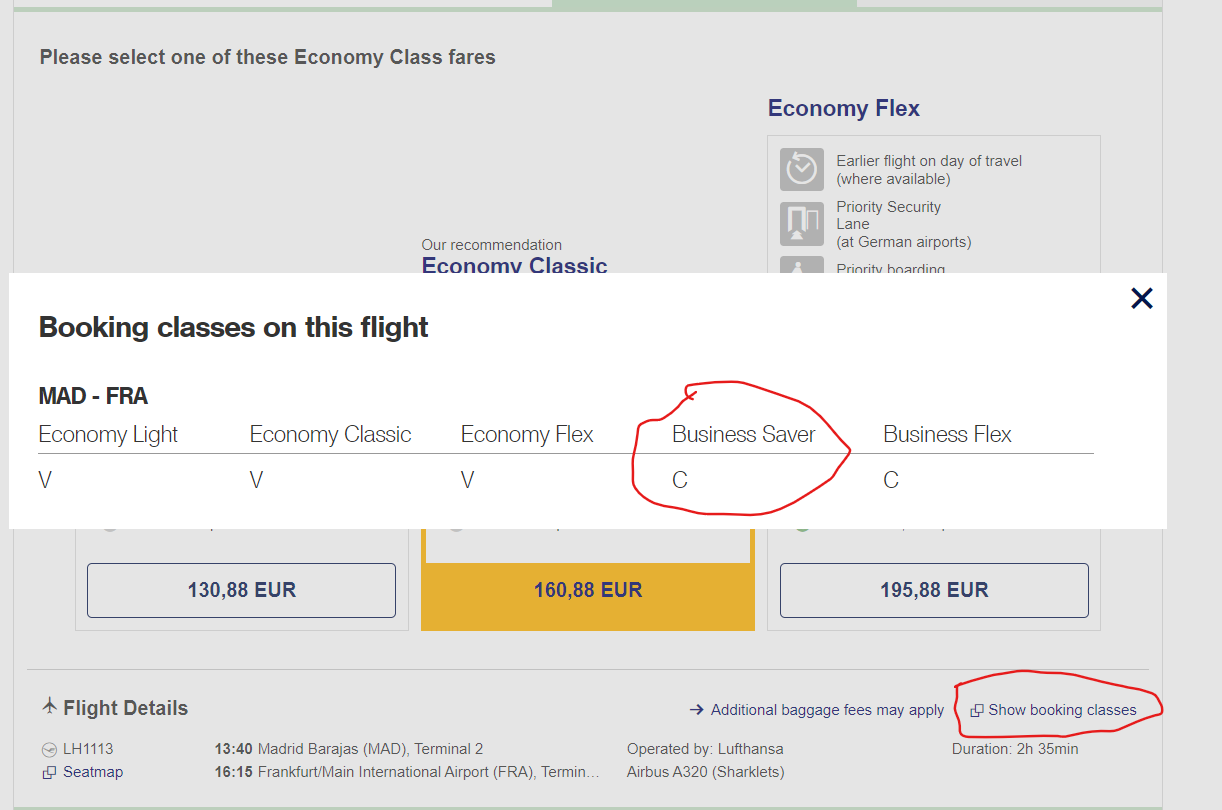Click the Show booking classes link text
This screenshot has height=810, width=1222.
pos(1062,710)
